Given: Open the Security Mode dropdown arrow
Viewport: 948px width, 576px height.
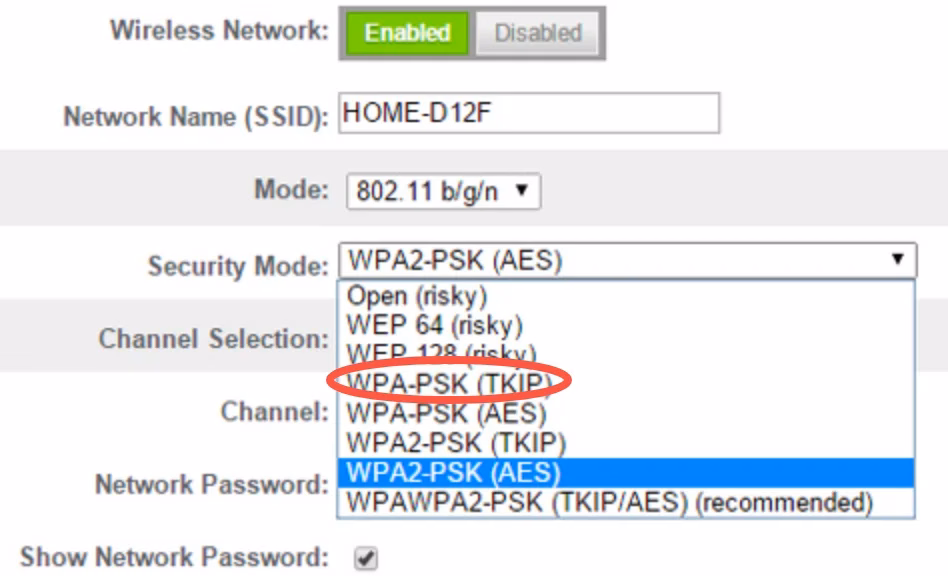Looking at the screenshot, I should (x=898, y=263).
